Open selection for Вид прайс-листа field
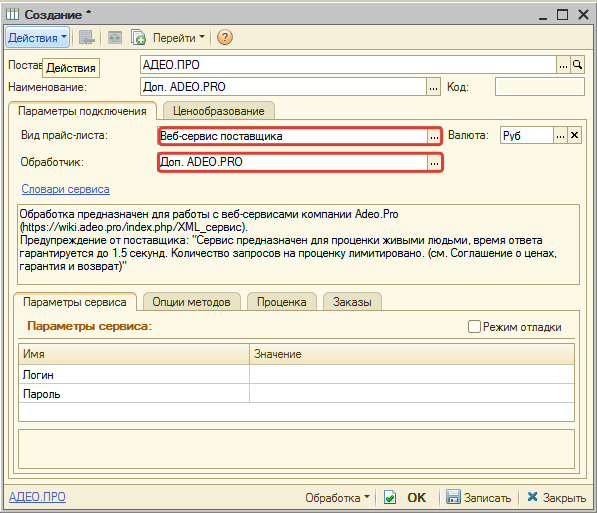This screenshot has height=513, width=597. [x=434, y=136]
